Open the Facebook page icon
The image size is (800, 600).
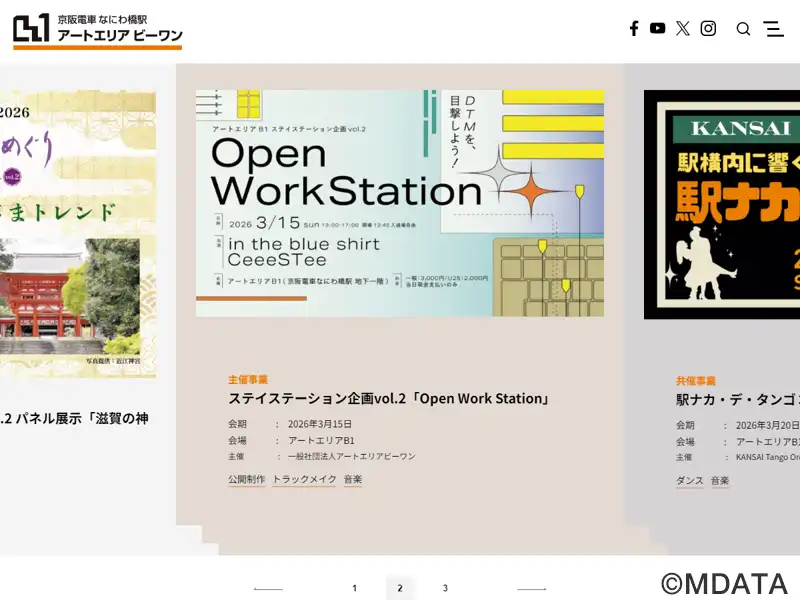click(x=634, y=29)
